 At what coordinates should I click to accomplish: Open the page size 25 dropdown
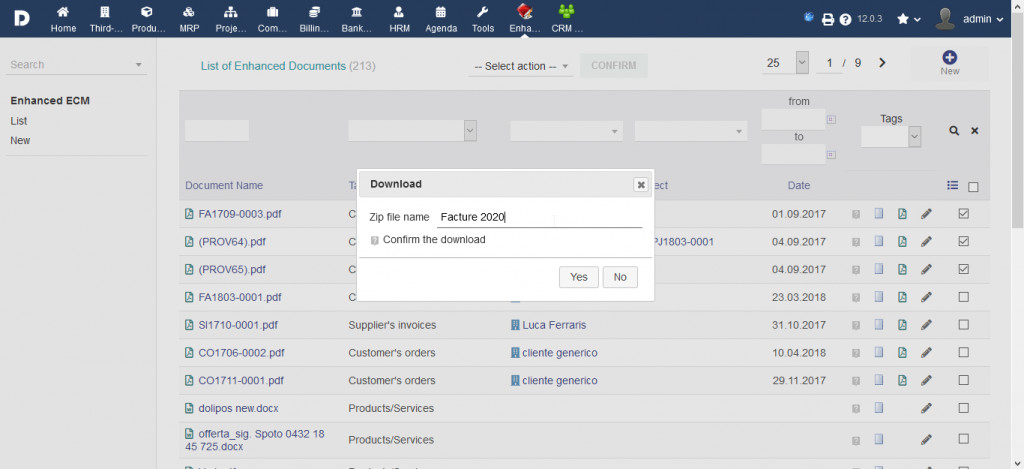787,63
